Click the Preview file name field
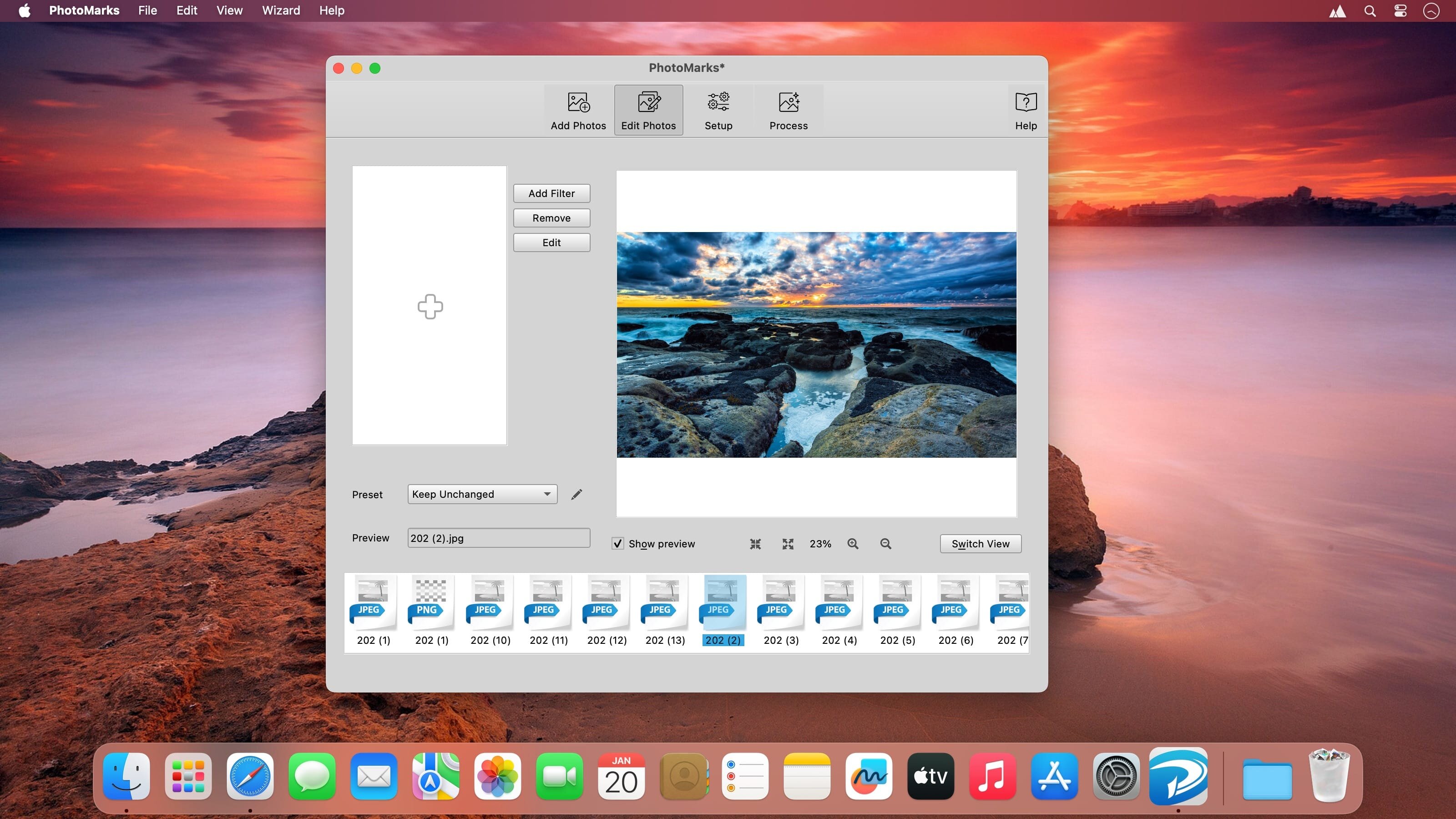The height and width of the screenshot is (819, 1456). point(498,538)
